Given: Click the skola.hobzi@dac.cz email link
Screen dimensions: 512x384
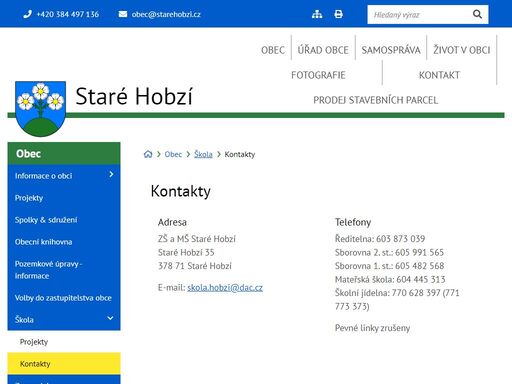Looking at the screenshot, I should pos(225,287).
